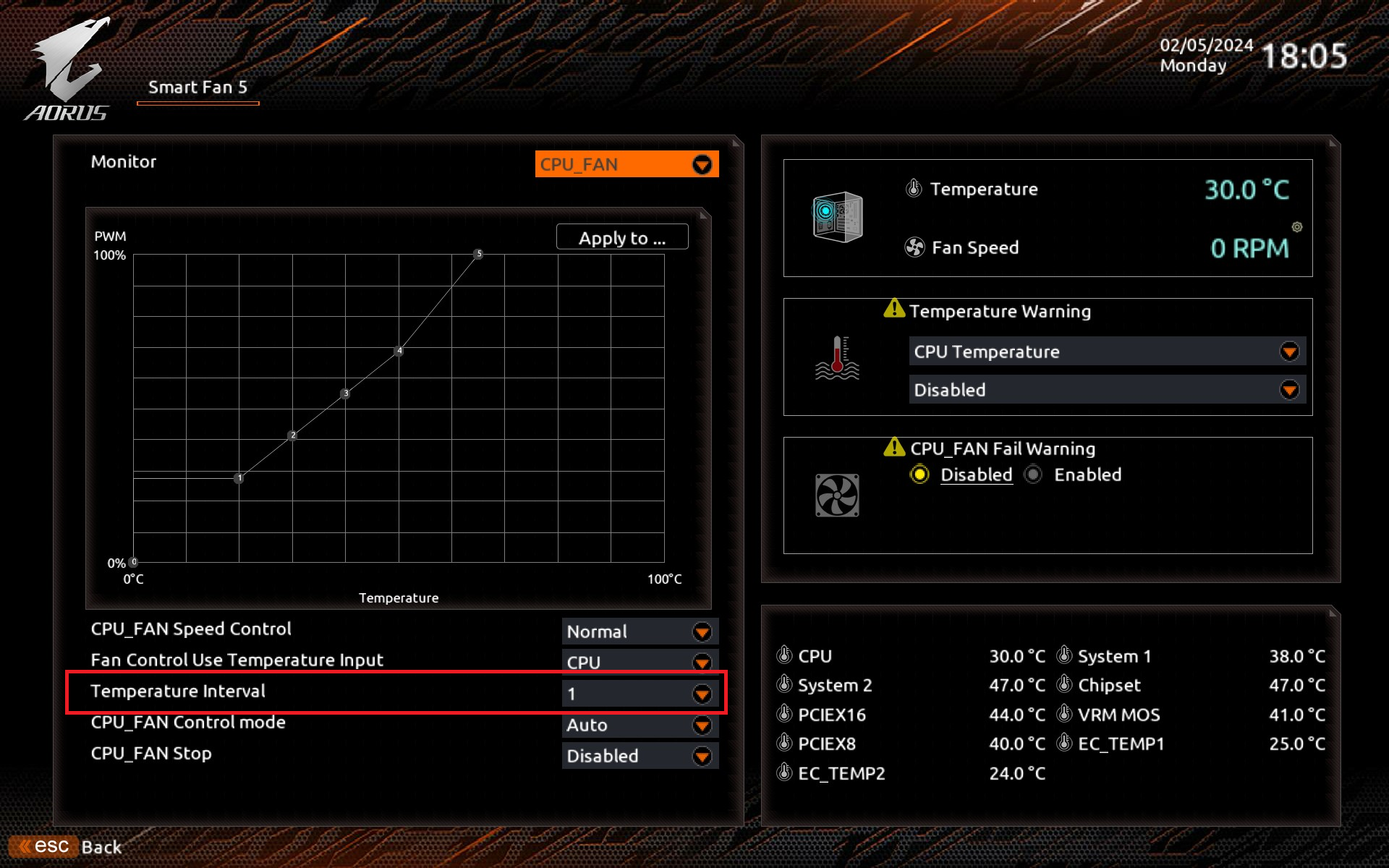The image size is (1389, 868).
Task: Open the CPU_FAN monitor dropdown
Action: pos(626,164)
